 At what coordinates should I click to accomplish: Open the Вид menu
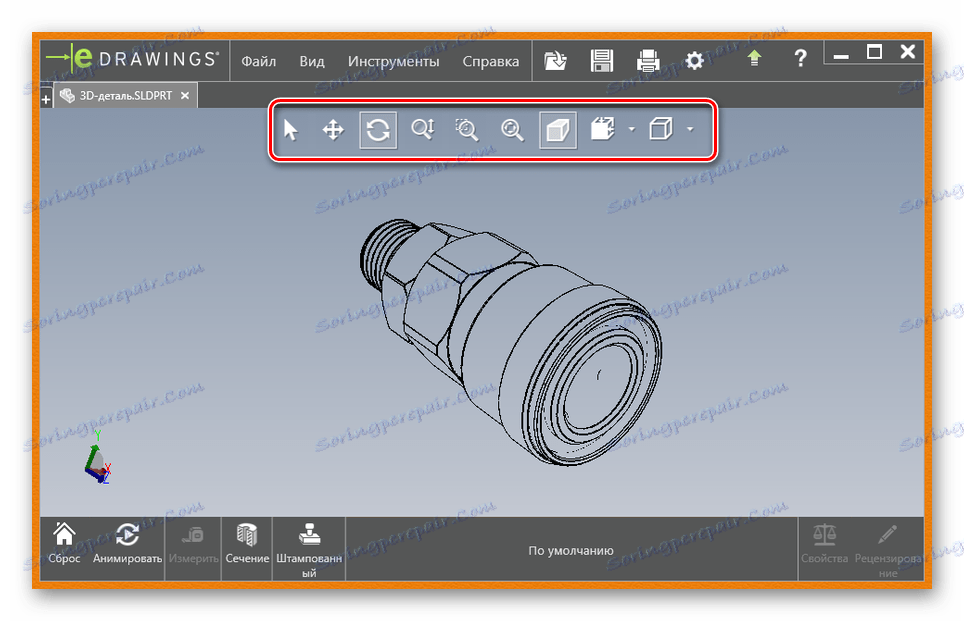[x=312, y=61]
